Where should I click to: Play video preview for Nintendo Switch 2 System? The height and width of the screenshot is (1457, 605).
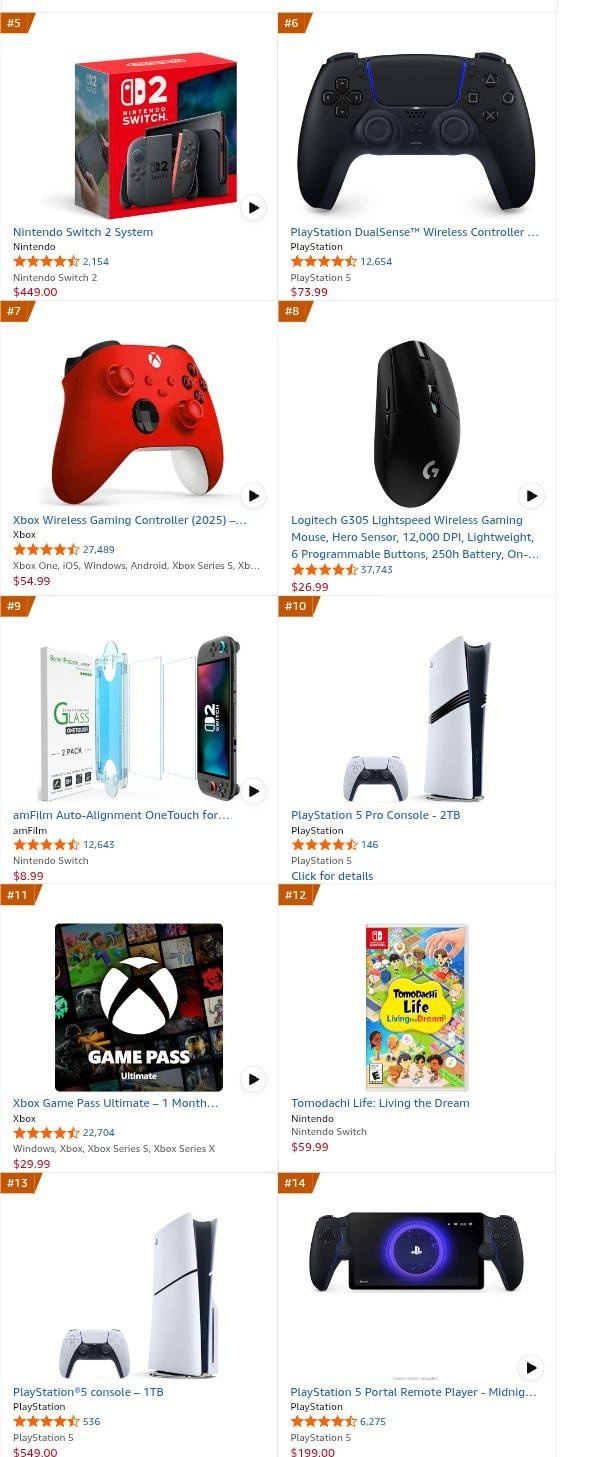(x=253, y=208)
